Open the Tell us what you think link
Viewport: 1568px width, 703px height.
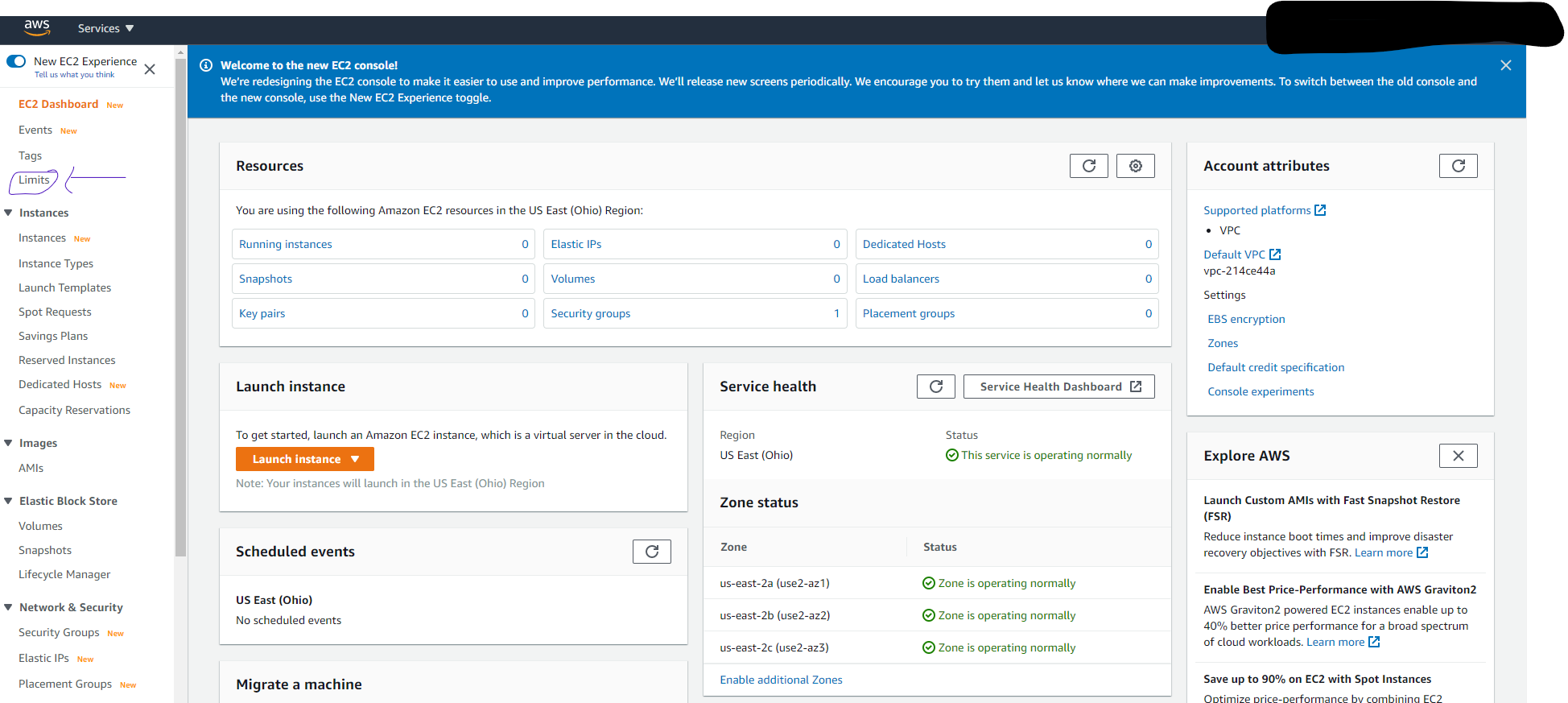tap(74, 75)
